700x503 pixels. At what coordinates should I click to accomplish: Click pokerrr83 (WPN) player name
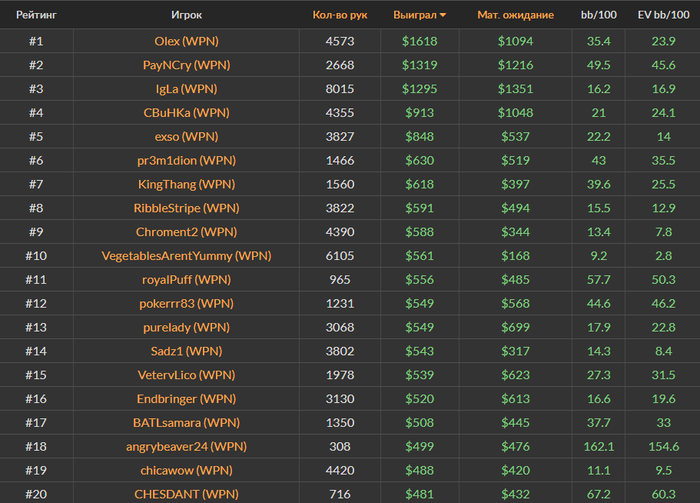pos(186,303)
